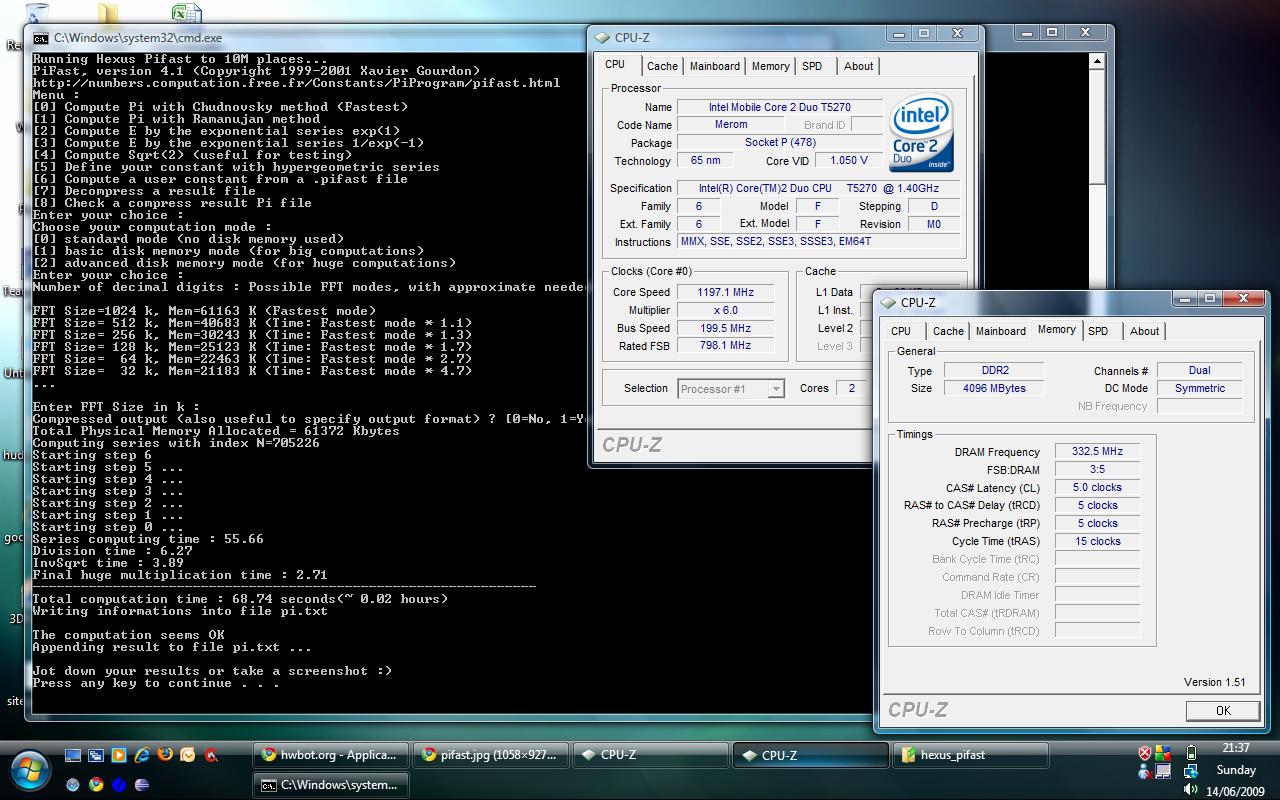Click title icon of CPU-Z CPU window
Viewport: 1280px width, 800px height.
[x=602, y=38]
